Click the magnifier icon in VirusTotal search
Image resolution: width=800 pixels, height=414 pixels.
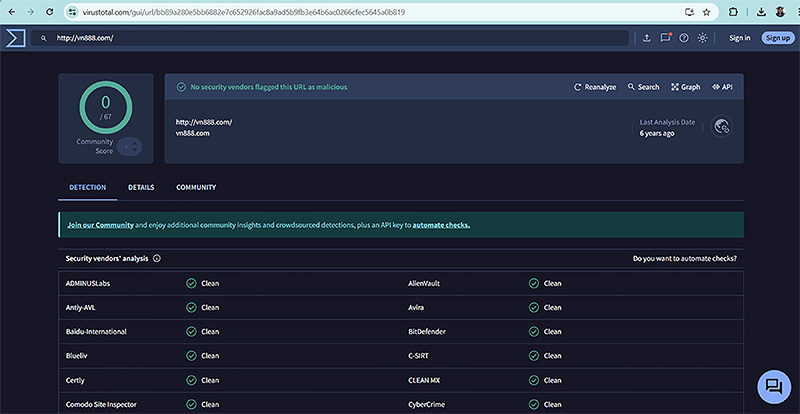click(x=44, y=38)
